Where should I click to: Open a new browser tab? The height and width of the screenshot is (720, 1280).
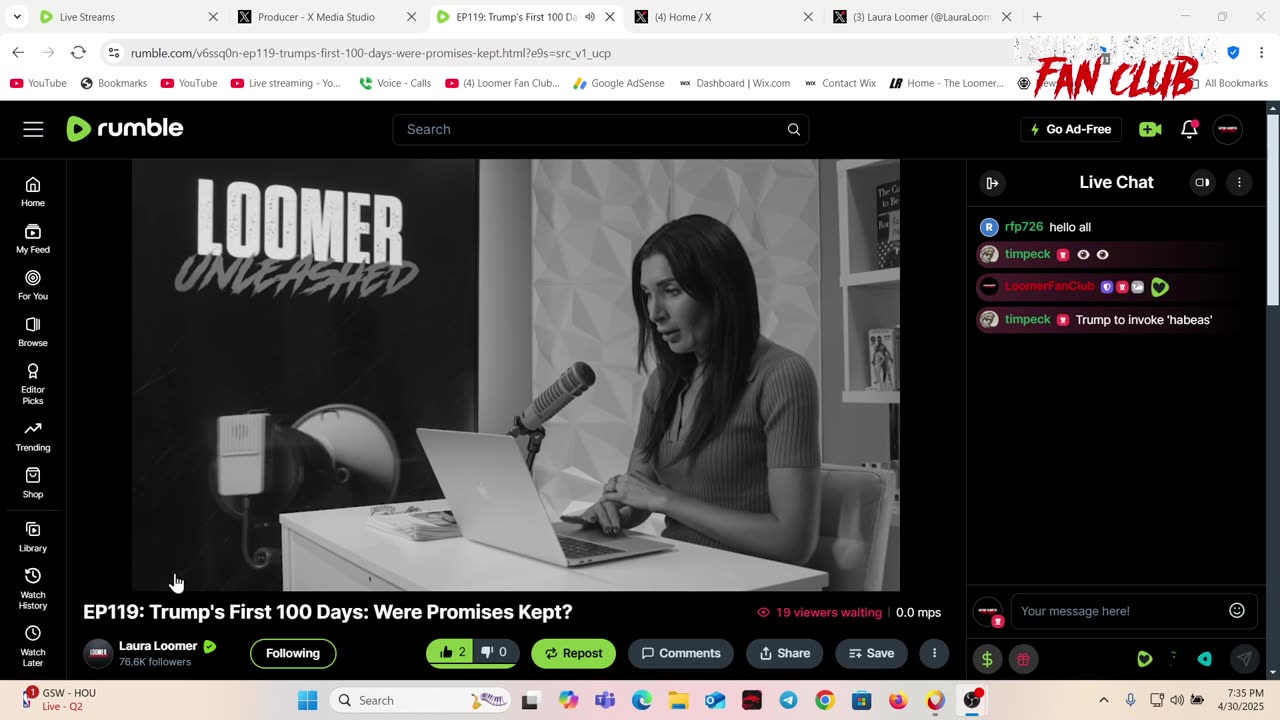point(1037,17)
